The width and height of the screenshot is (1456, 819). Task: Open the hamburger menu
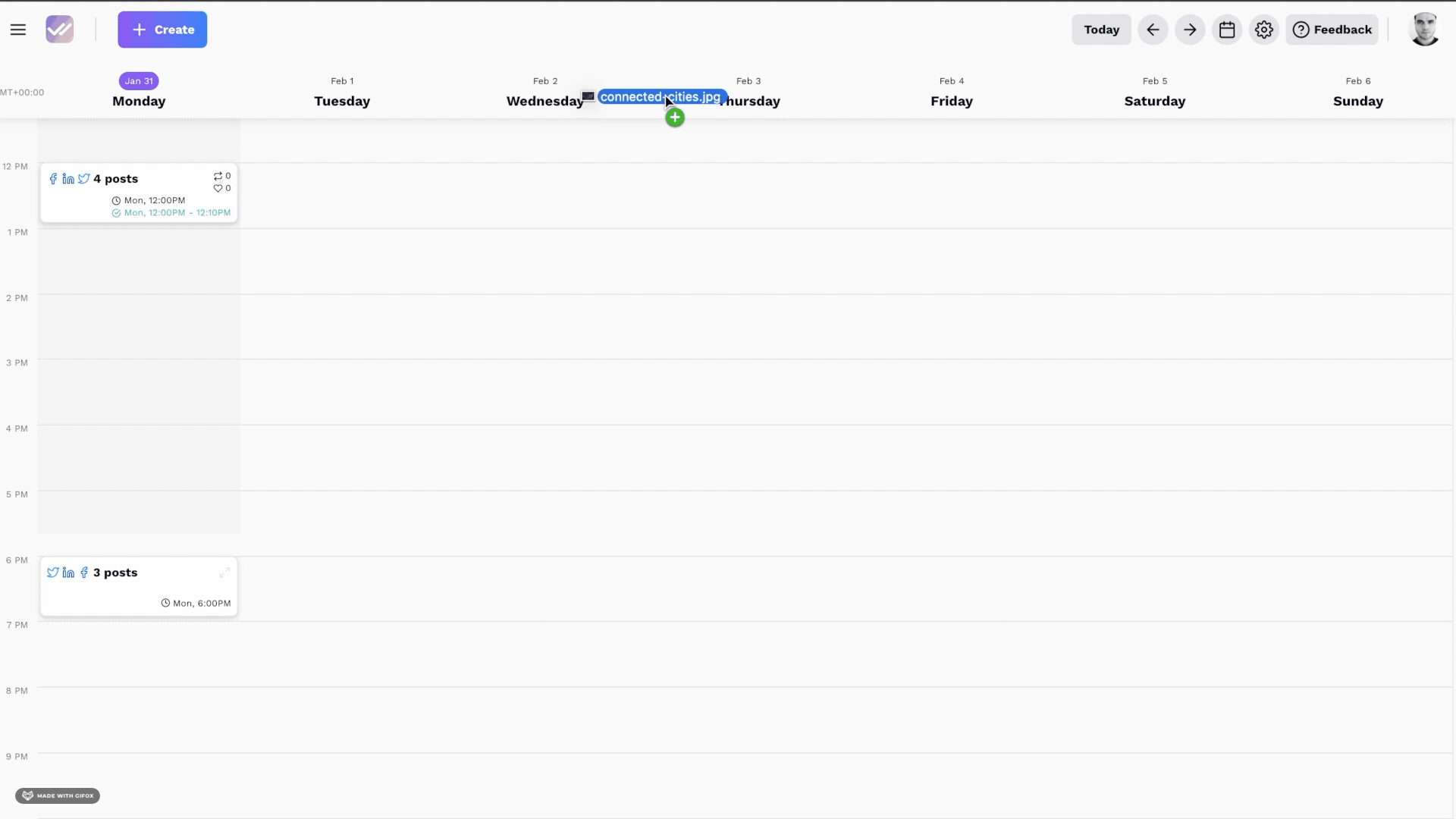[x=18, y=30]
